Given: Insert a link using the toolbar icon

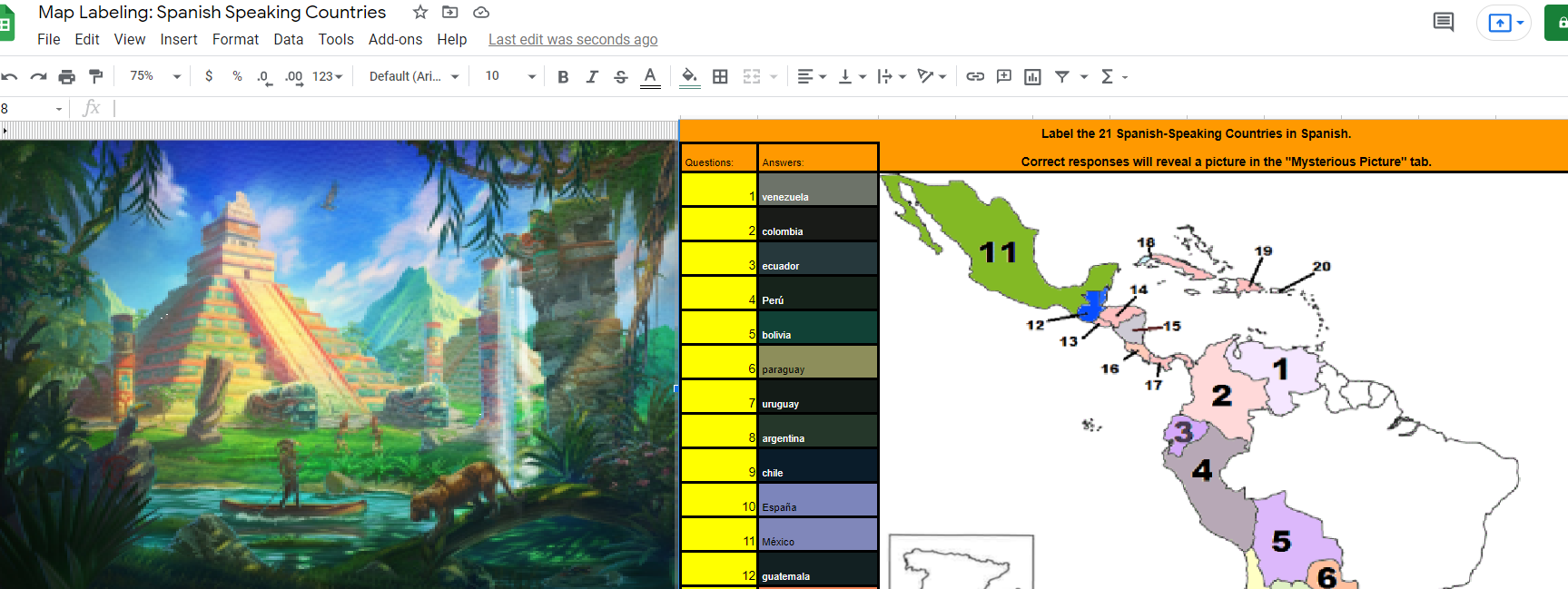Looking at the screenshot, I should (x=975, y=76).
